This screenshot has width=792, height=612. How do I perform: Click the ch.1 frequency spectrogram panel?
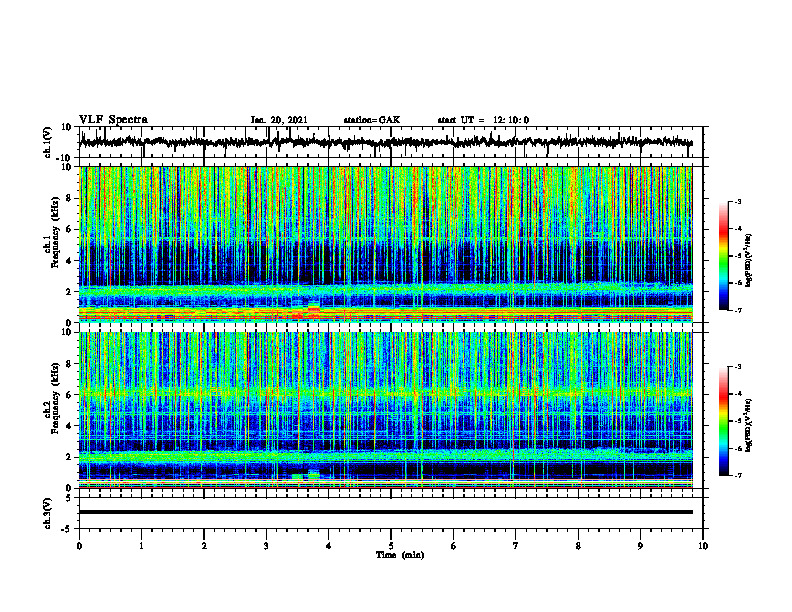pyautogui.click(x=385, y=244)
